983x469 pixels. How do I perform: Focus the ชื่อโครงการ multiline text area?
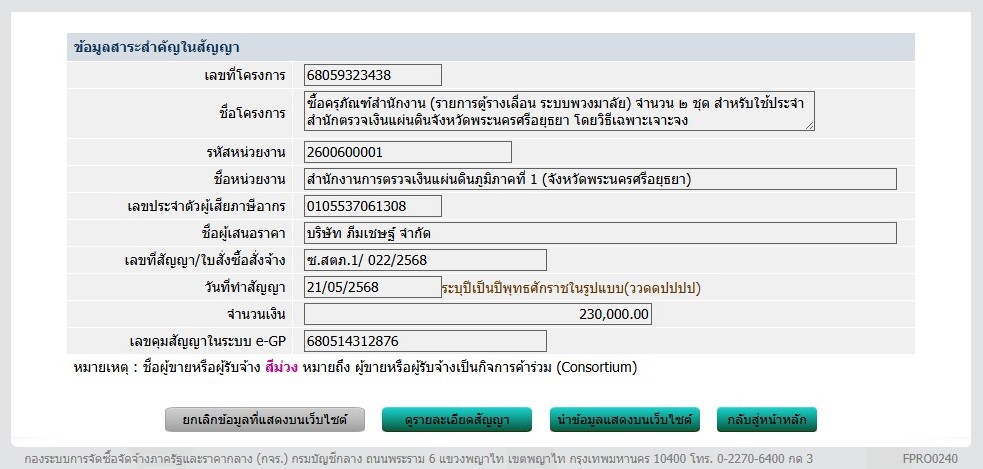[558, 111]
